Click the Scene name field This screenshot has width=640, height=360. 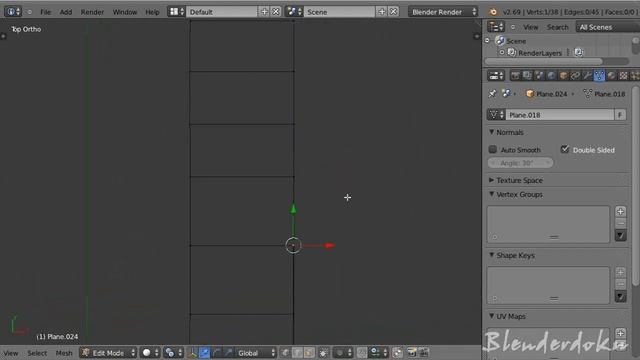[340, 12]
